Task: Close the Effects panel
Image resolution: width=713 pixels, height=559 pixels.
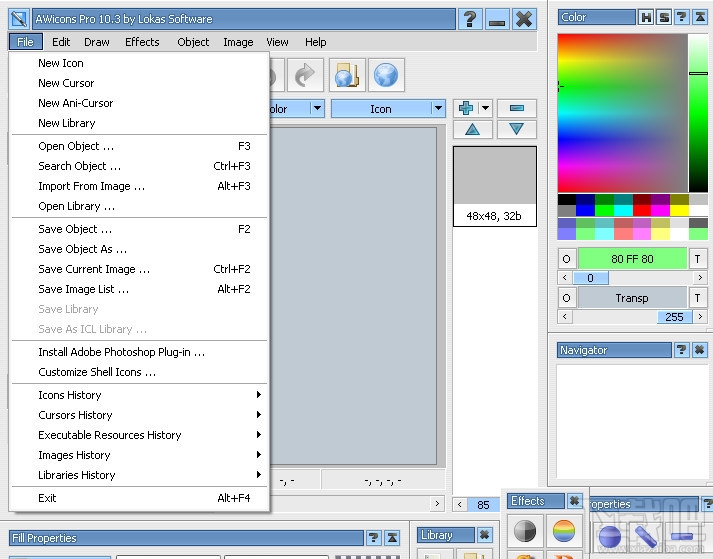Action: tap(575, 501)
